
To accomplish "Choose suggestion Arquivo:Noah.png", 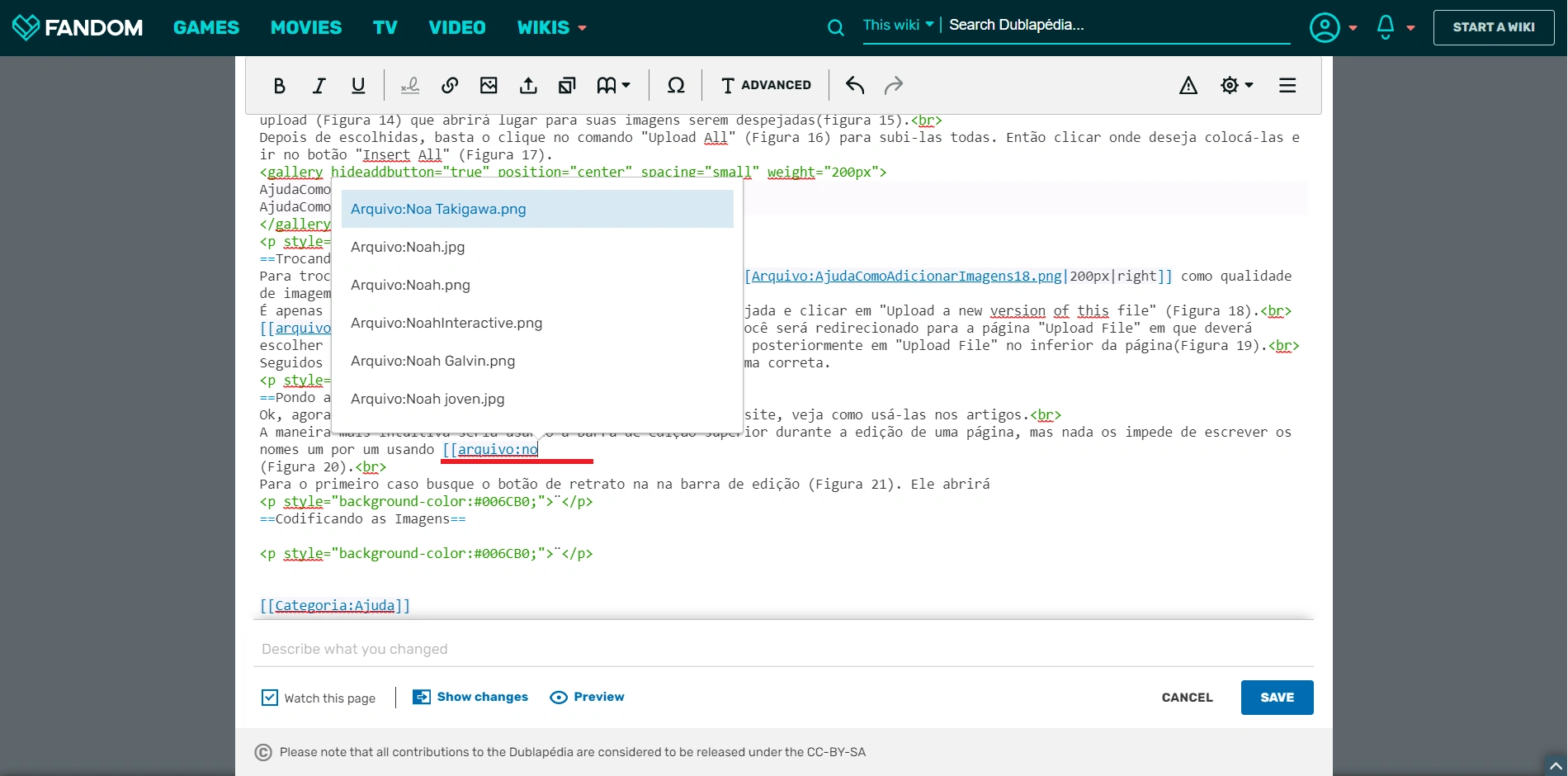I will (x=537, y=285).
